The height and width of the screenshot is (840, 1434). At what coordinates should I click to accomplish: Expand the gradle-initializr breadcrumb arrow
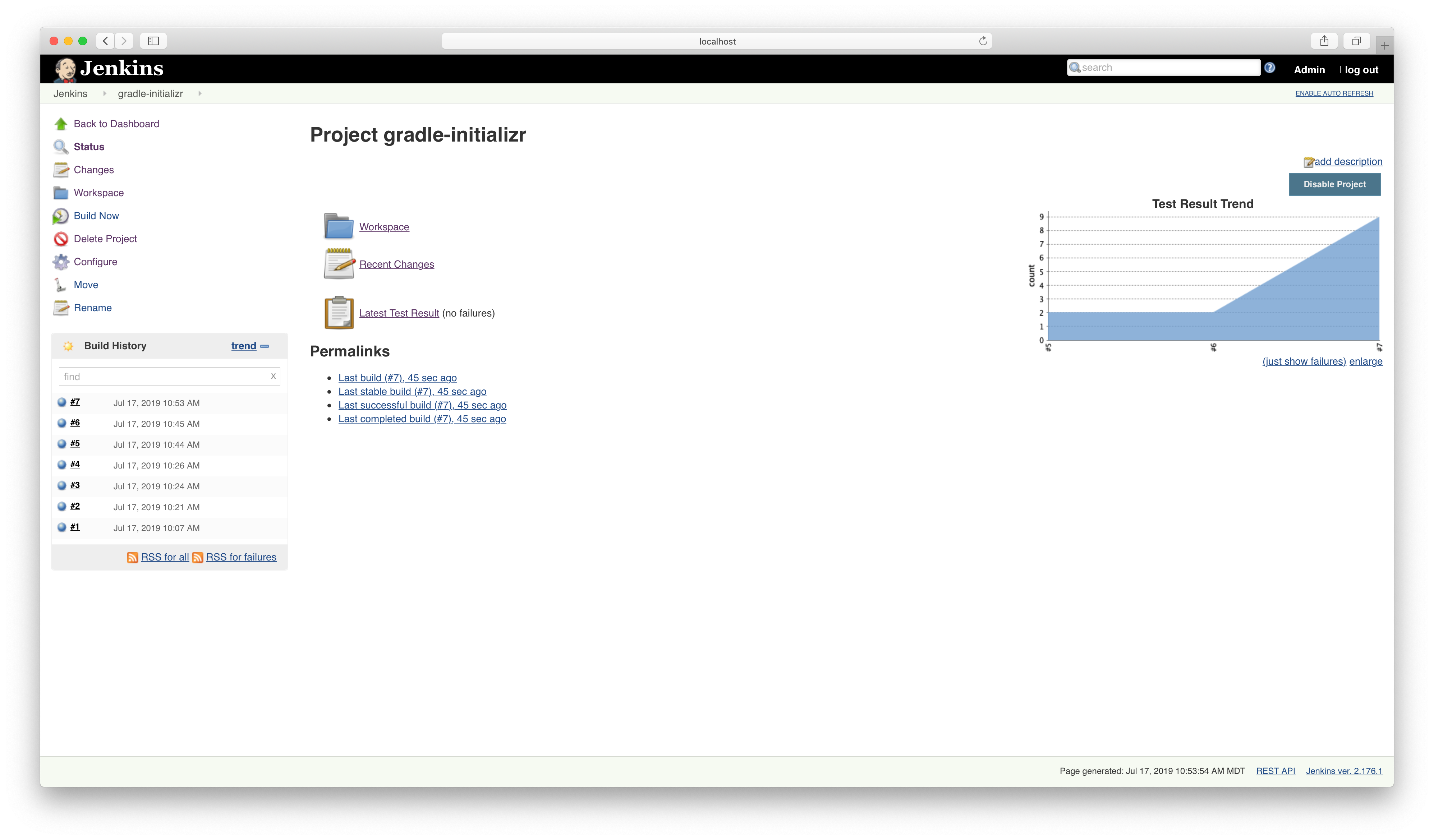[200, 93]
